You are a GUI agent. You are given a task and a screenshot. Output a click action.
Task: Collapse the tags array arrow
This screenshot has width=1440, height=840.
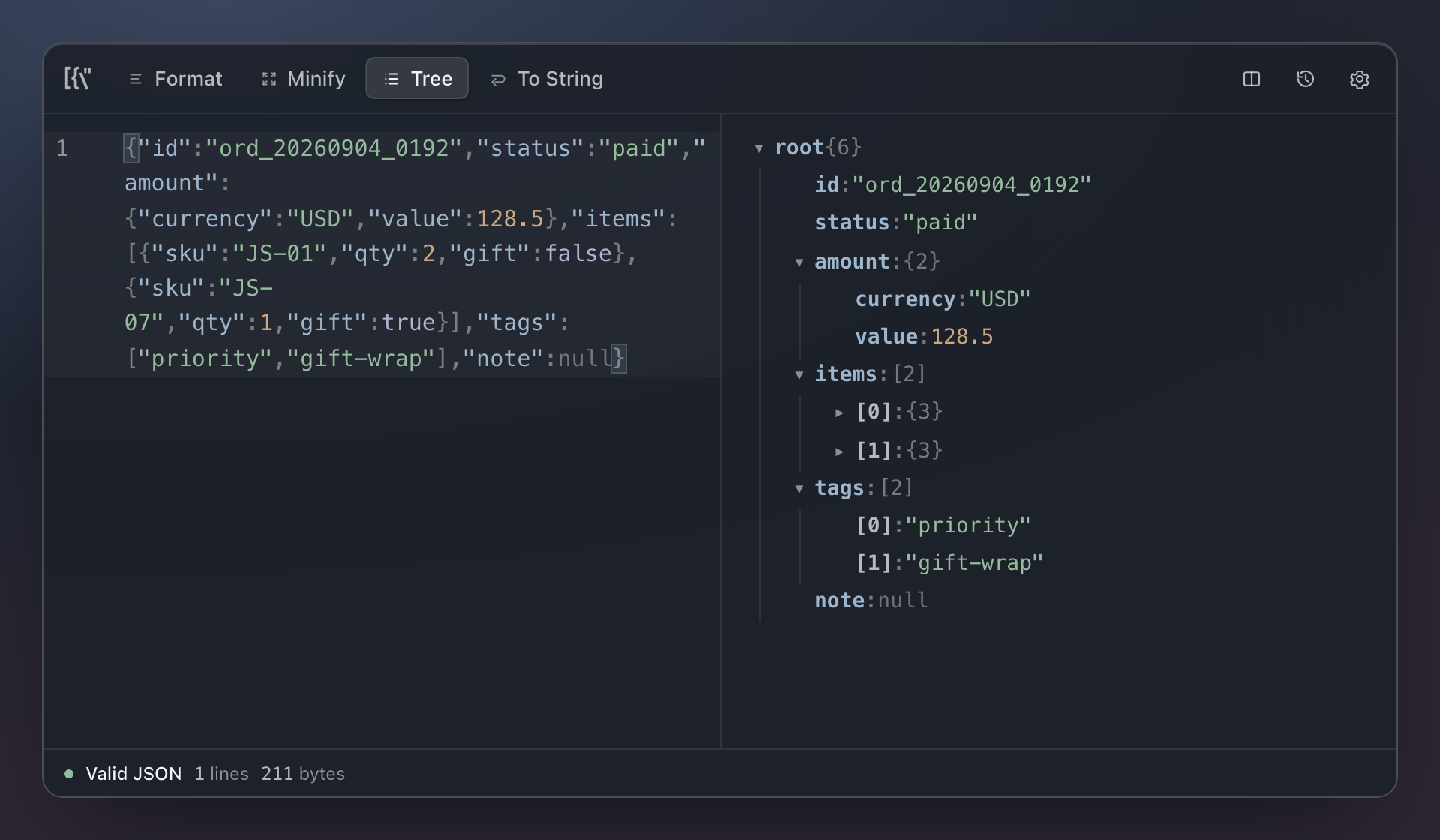pyautogui.click(x=799, y=489)
